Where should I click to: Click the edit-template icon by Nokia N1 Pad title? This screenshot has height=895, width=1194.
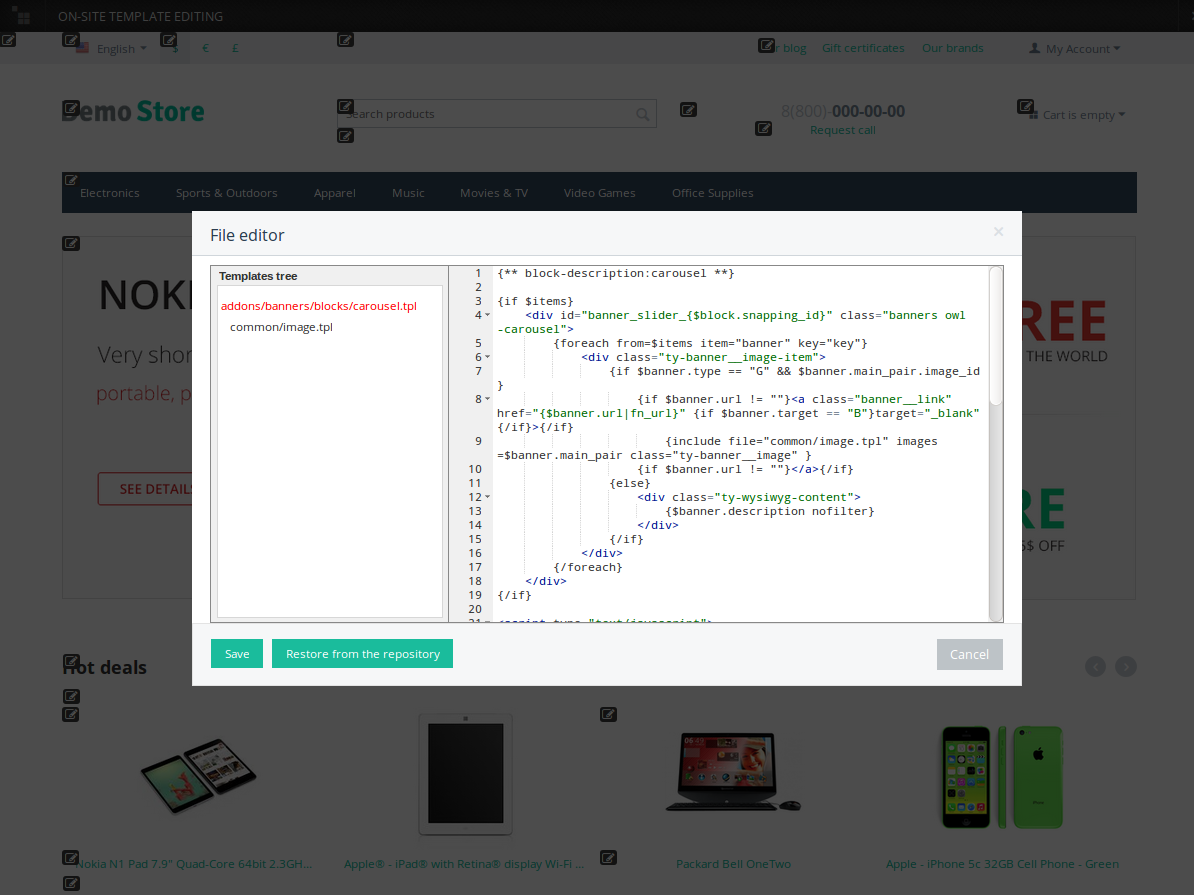point(70,858)
